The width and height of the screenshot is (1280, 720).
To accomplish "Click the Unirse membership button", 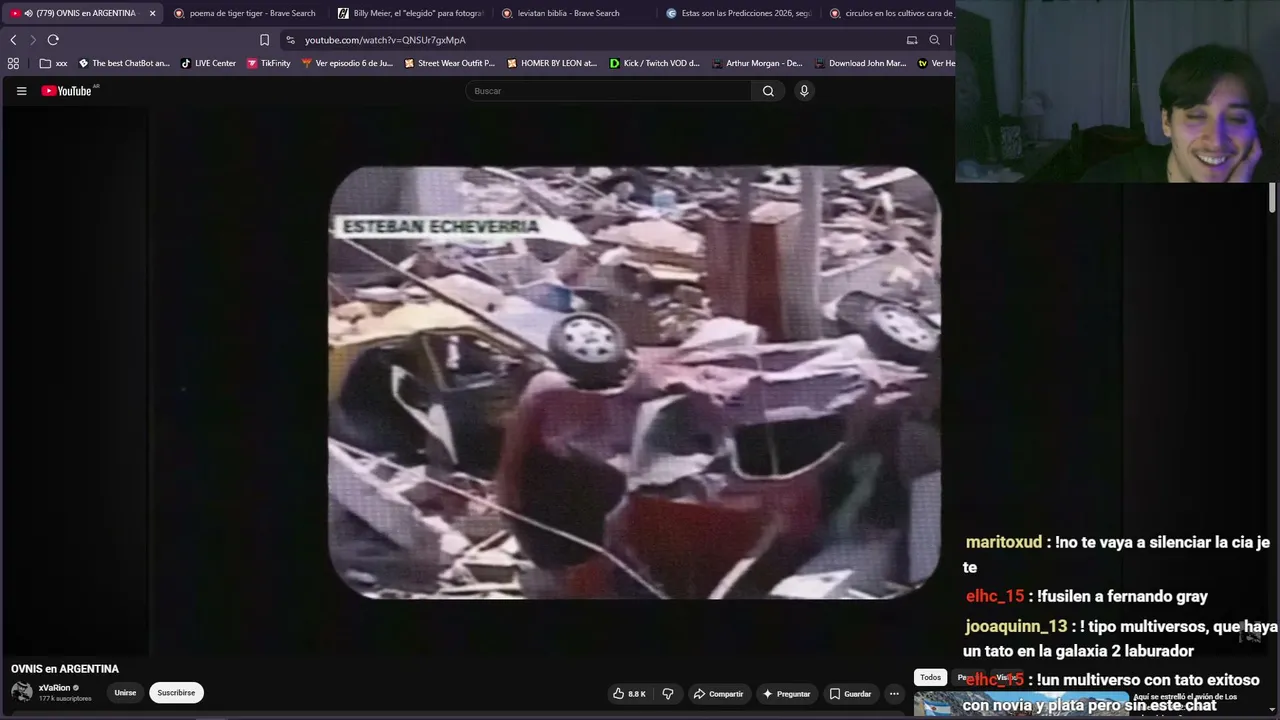I will pyautogui.click(x=125, y=693).
